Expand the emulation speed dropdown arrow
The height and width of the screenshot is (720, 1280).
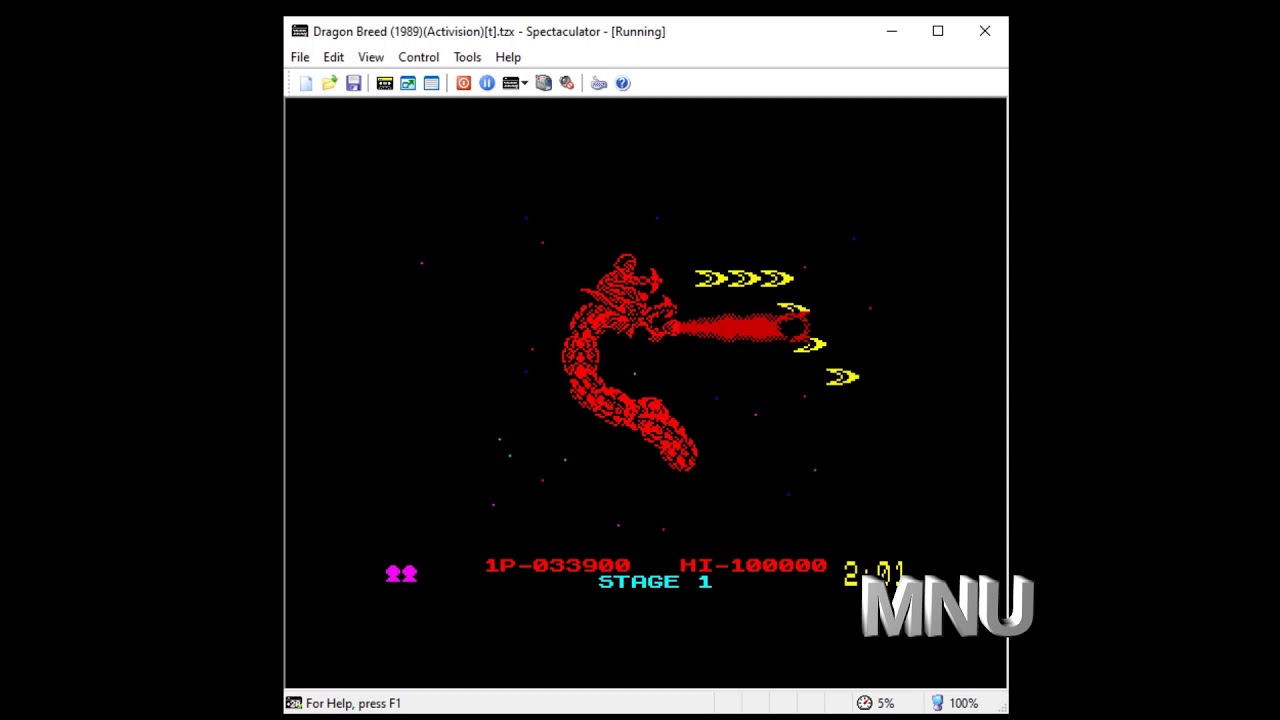[x=525, y=82]
